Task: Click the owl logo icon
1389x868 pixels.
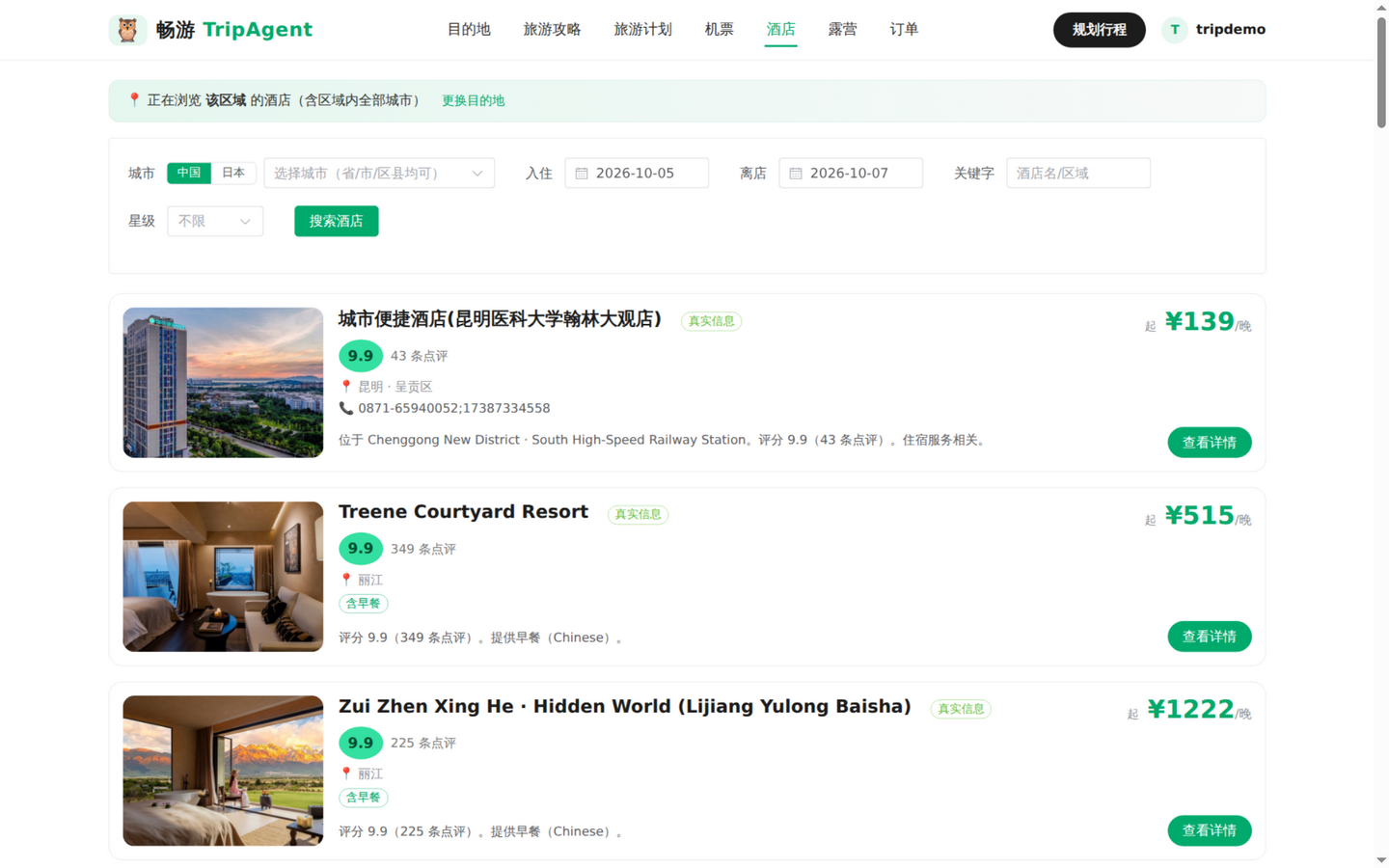Action: click(x=127, y=30)
